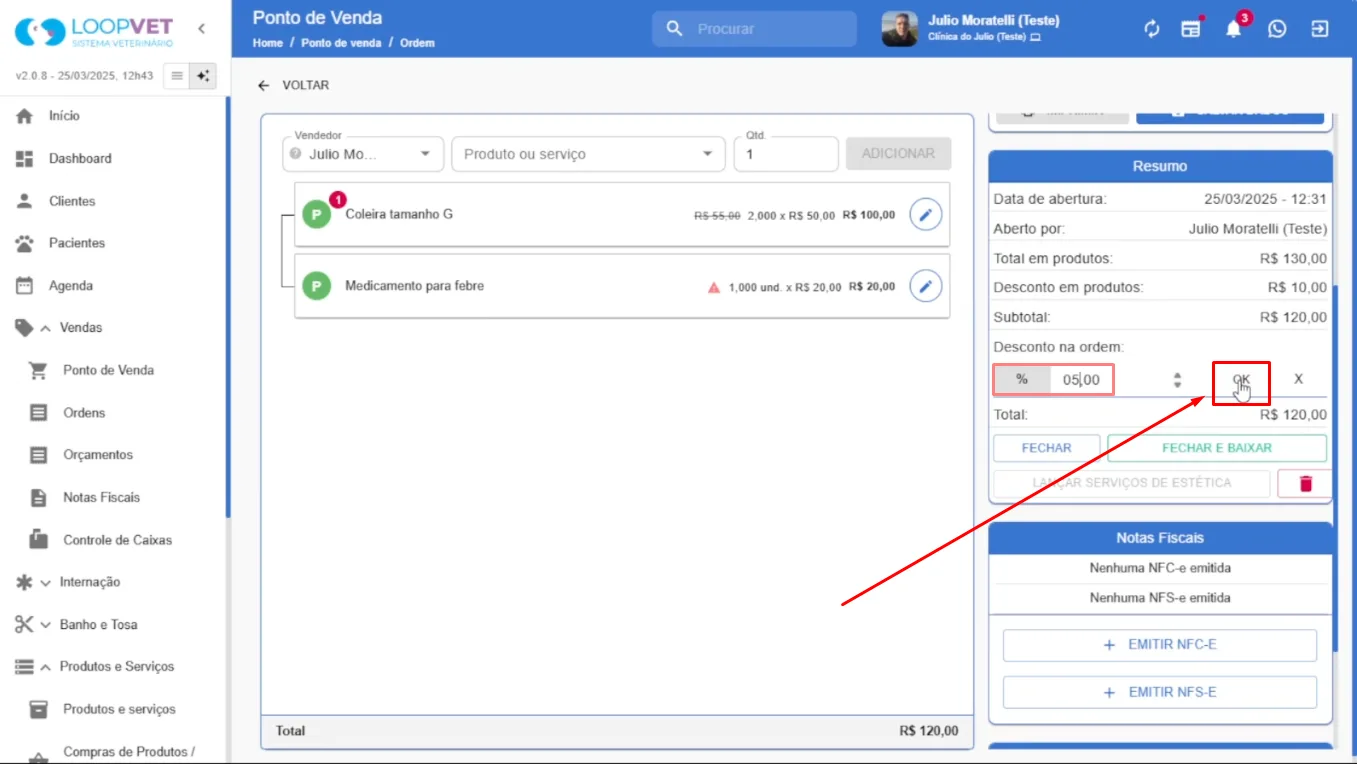This screenshot has width=1357, height=764.
Task: Toggle the discount percent type button
Action: [x=1021, y=379]
